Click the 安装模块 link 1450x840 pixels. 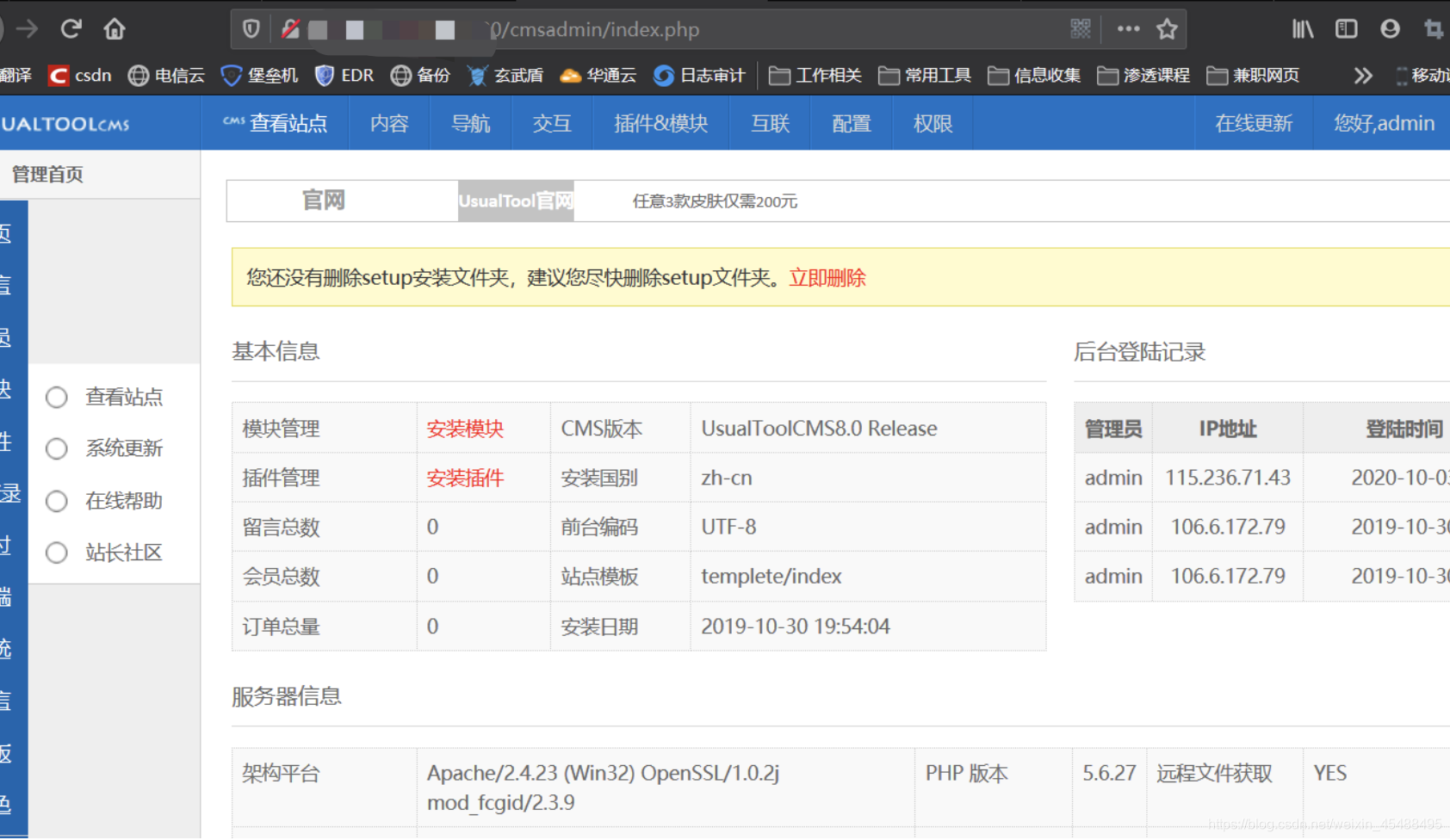pyautogui.click(x=465, y=429)
